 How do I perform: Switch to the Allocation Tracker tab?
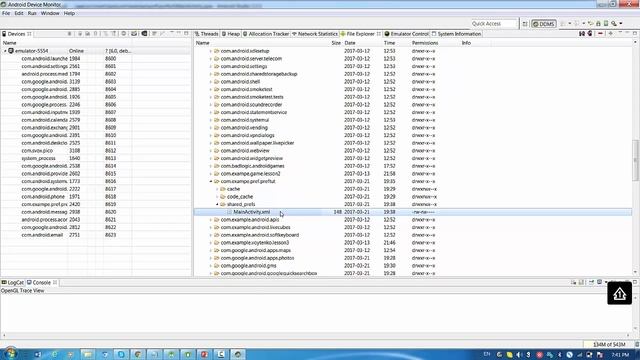coord(266,34)
